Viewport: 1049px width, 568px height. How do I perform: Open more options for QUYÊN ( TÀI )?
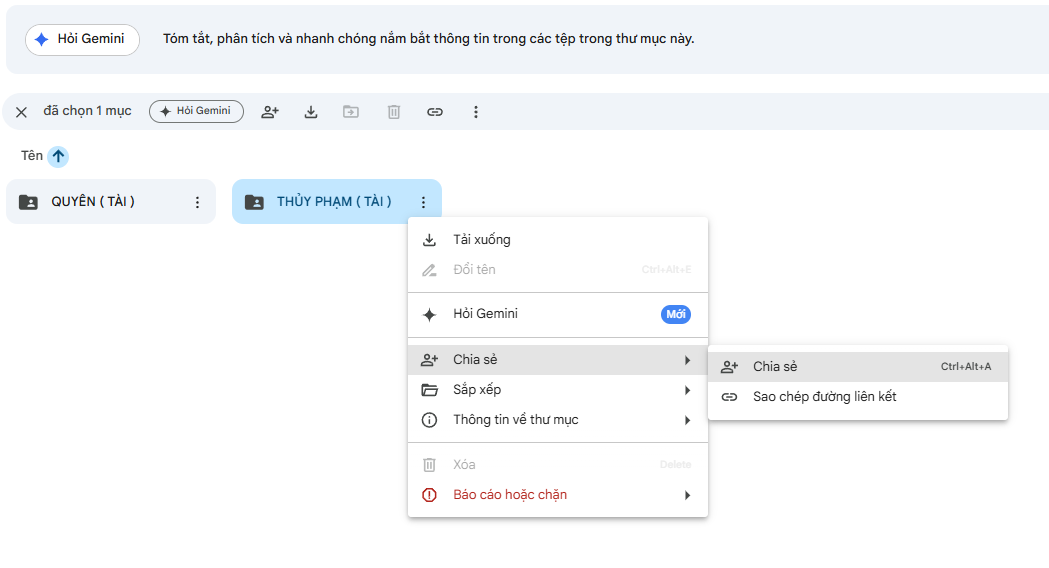197,202
